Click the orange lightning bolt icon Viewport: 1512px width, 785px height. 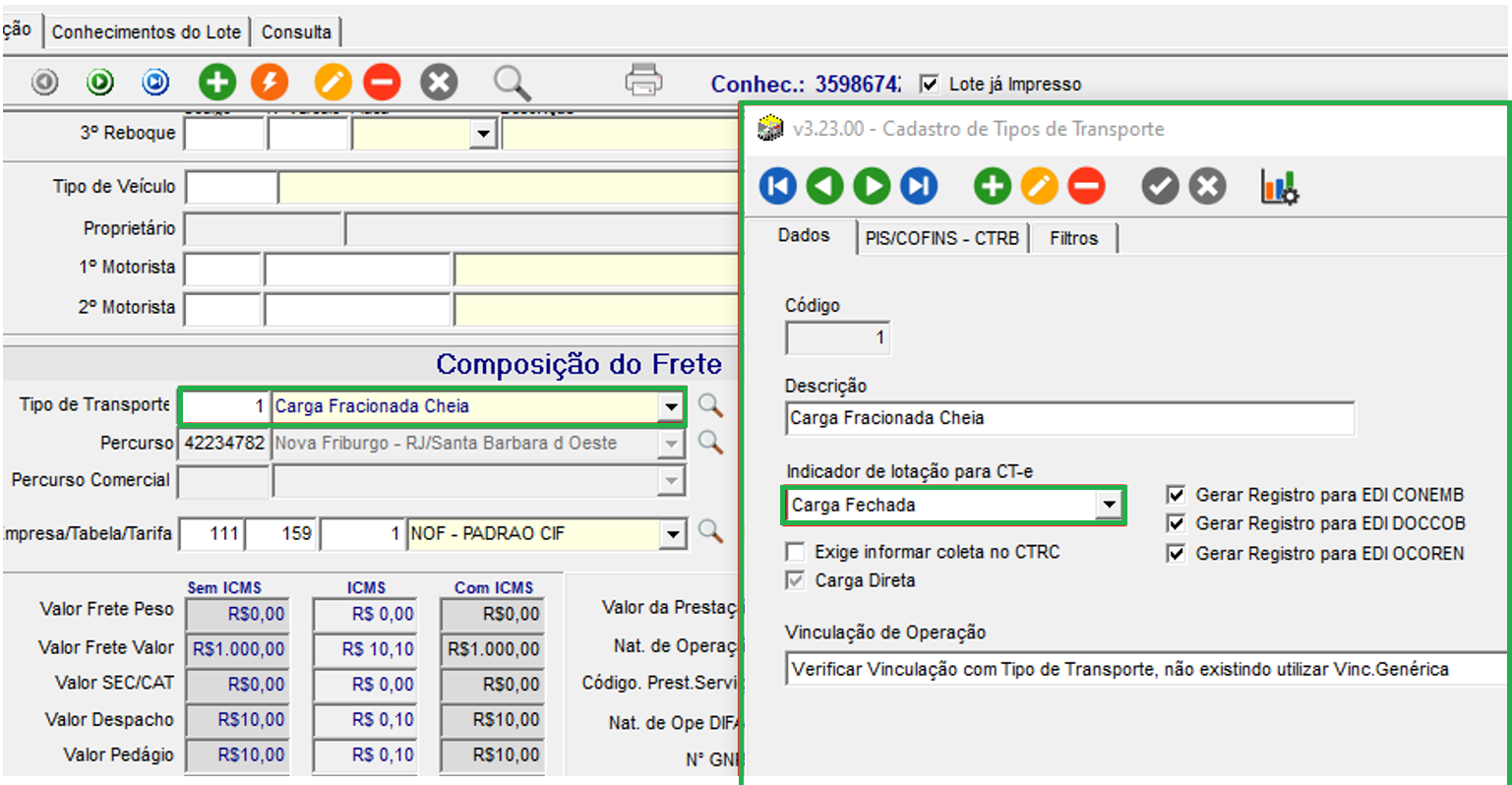(270, 83)
